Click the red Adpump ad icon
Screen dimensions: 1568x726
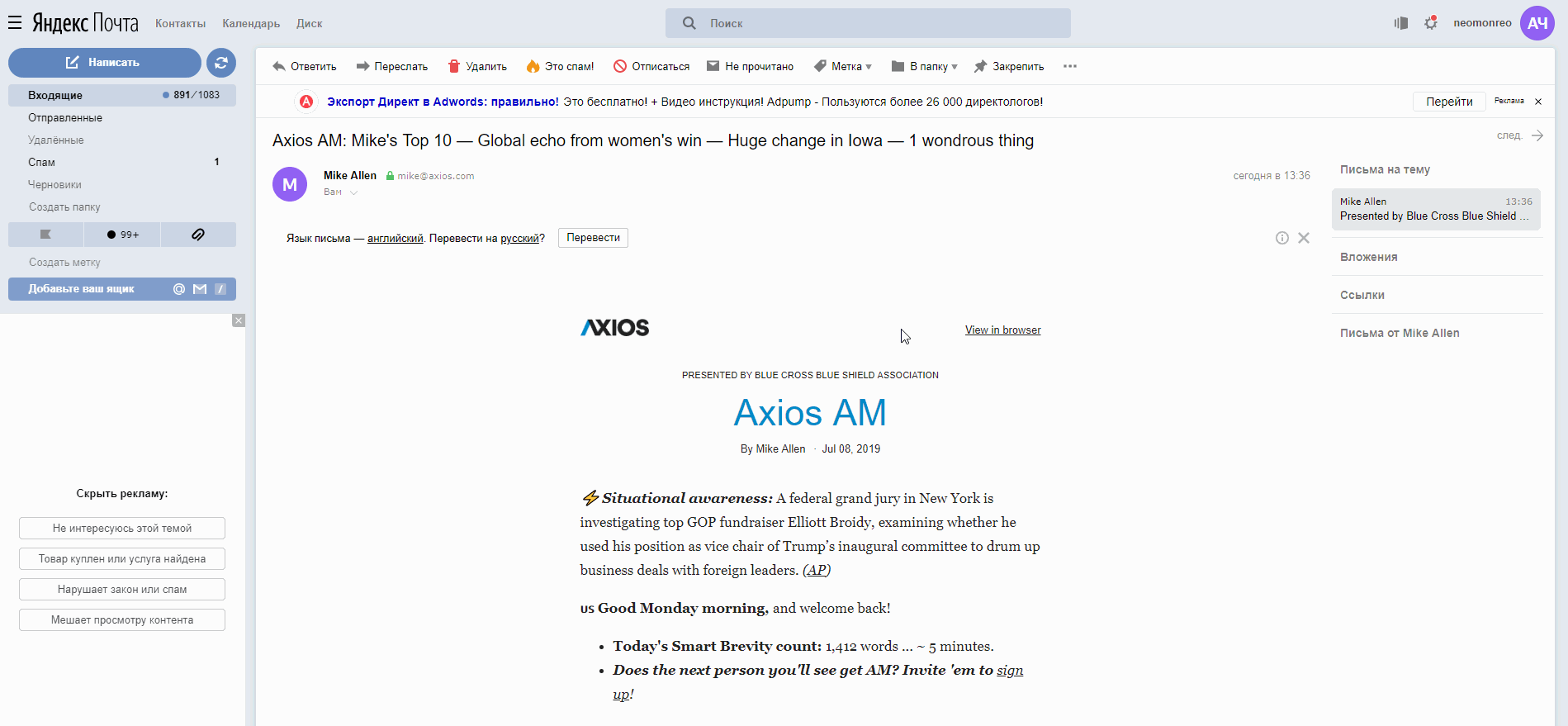point(306,102)
